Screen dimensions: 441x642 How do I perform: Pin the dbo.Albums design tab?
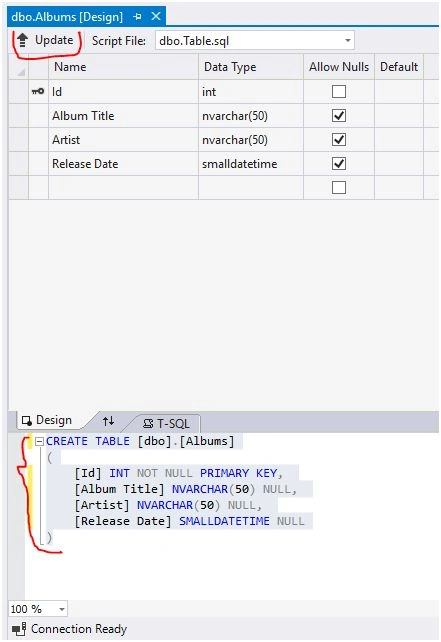(138, 17)
